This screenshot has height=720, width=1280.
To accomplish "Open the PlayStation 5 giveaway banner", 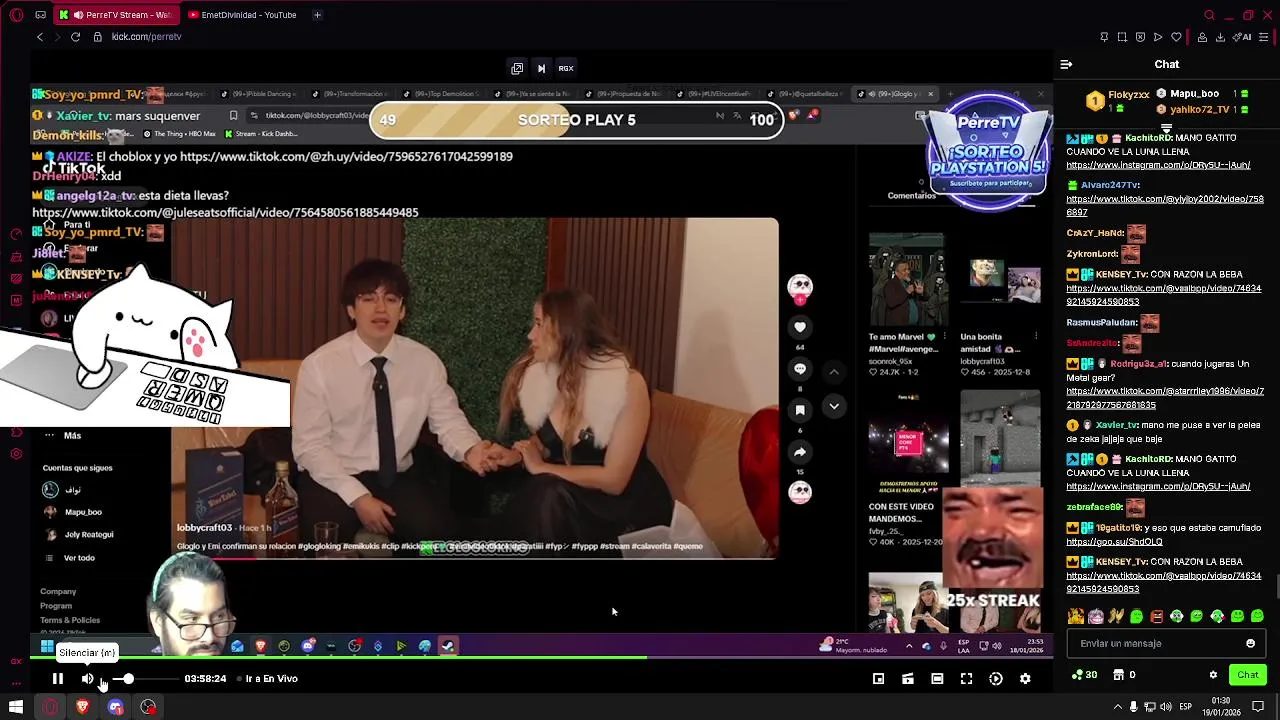I will [x=988, y=152].
